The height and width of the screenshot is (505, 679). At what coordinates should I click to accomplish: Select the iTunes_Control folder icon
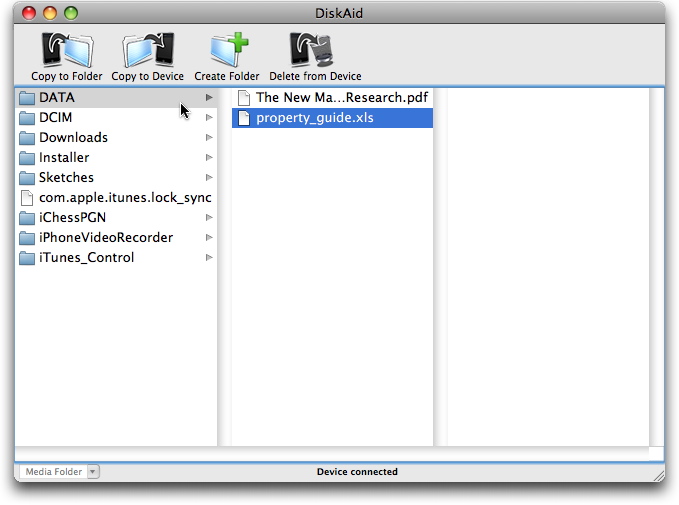tap(27, 258)
